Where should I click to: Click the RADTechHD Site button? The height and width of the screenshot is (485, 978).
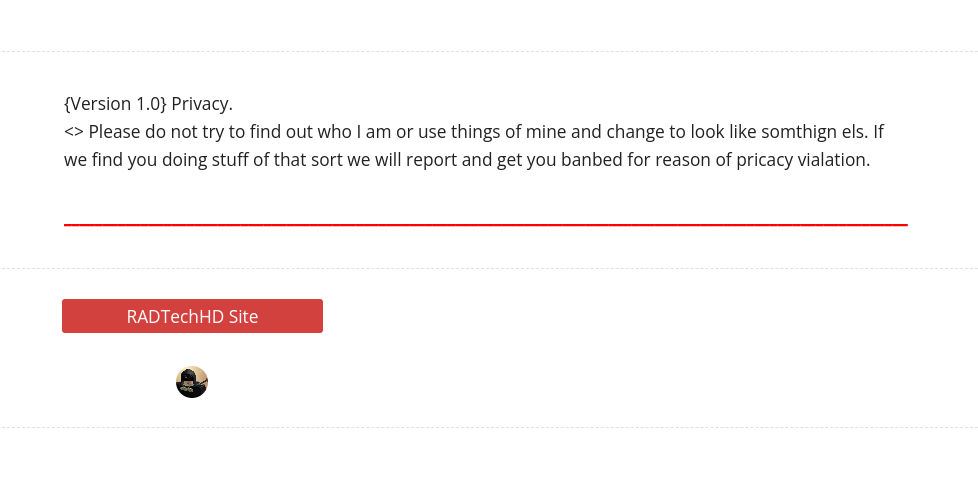click(x=192, y=316)
